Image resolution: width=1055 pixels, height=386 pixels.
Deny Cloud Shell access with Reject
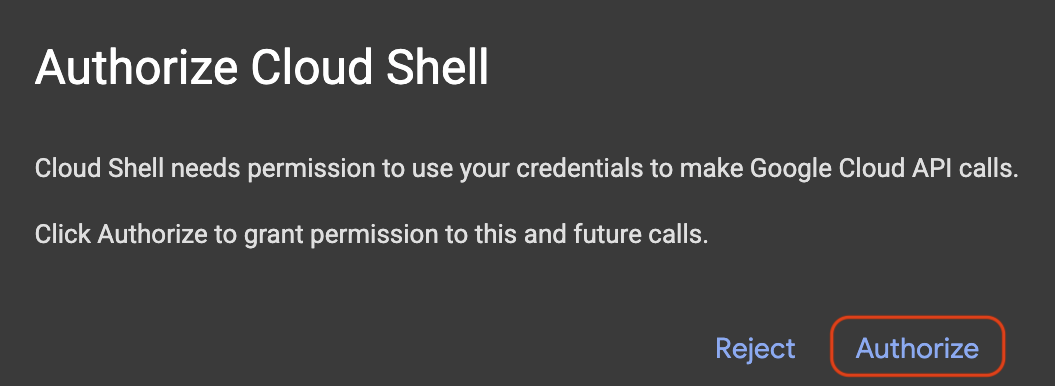tap(755, 348)
